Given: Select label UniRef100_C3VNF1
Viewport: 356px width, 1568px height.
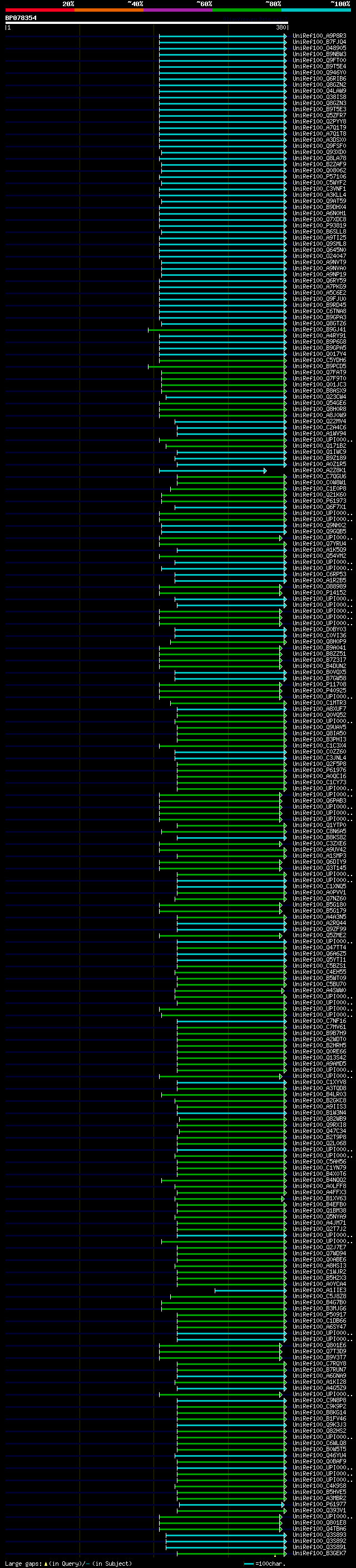Looking at the screenshot, I should coord(319,189).
